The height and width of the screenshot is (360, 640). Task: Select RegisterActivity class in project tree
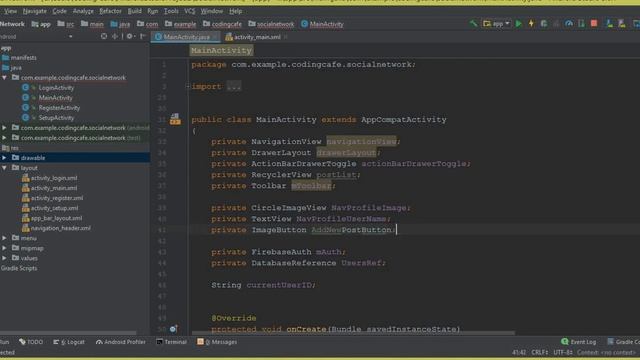[x=59, y=108]
